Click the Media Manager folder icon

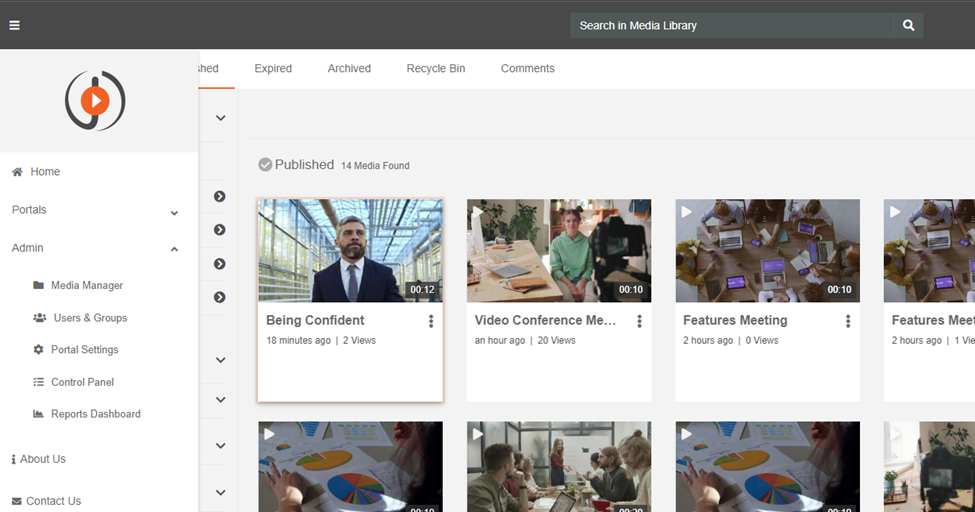click(39, 286)
